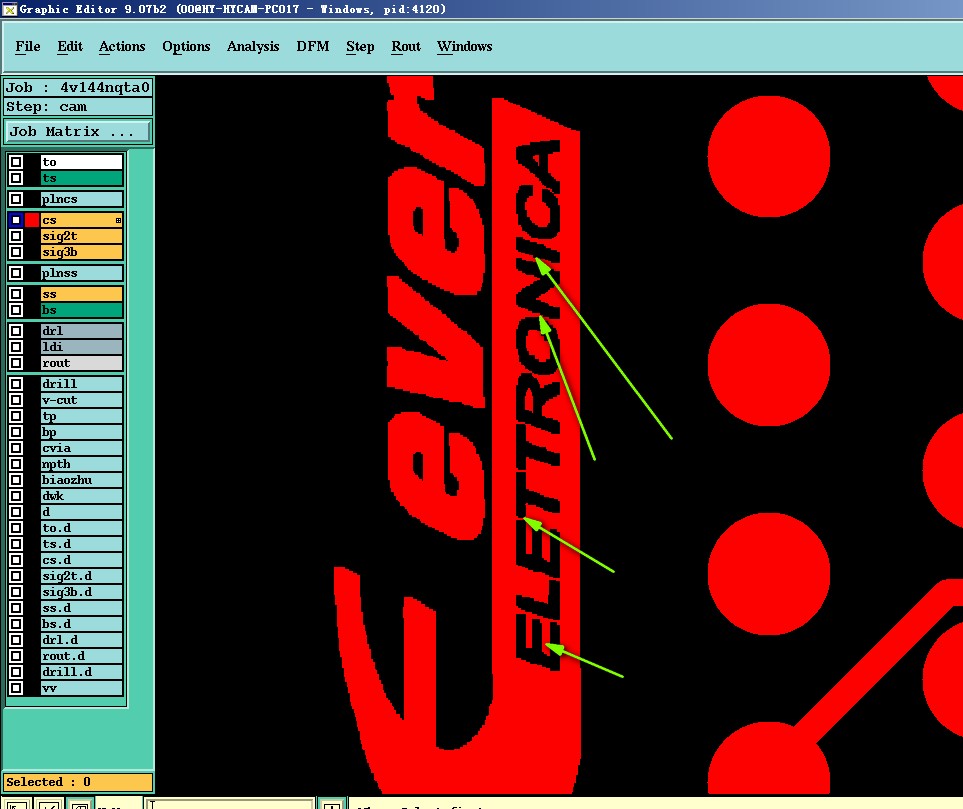Open the Actions menu
This screenshot has height=809, width=963.
[122, 47]
